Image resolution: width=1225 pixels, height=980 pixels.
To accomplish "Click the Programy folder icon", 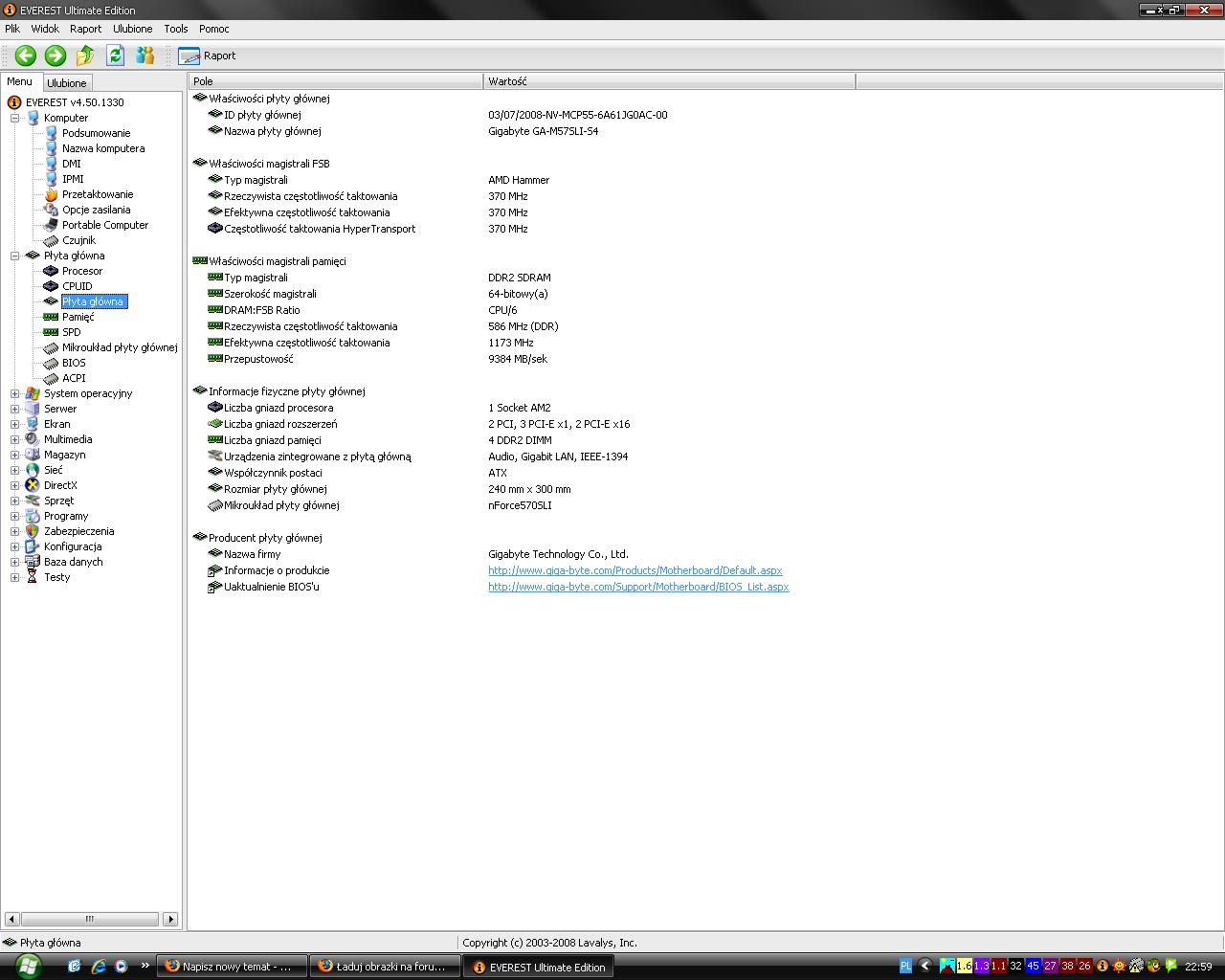I will pyautogui.click(x=33, y=516).
